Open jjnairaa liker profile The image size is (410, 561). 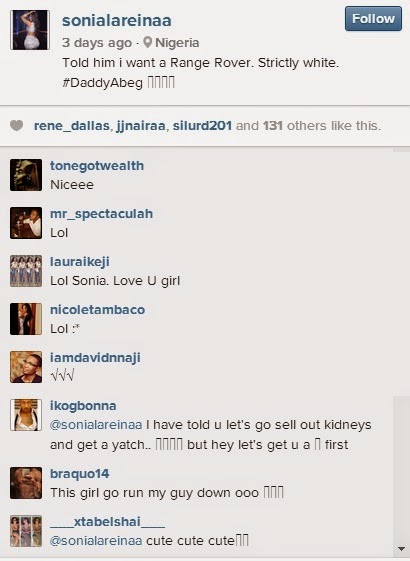(141, 126)
